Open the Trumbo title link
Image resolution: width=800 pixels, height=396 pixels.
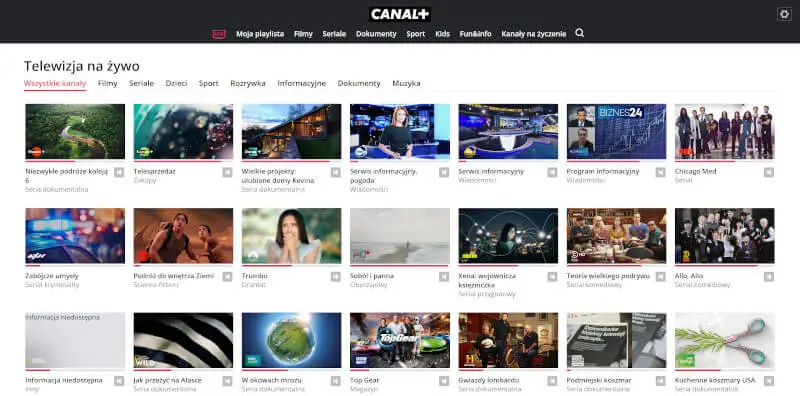[255, 276]
